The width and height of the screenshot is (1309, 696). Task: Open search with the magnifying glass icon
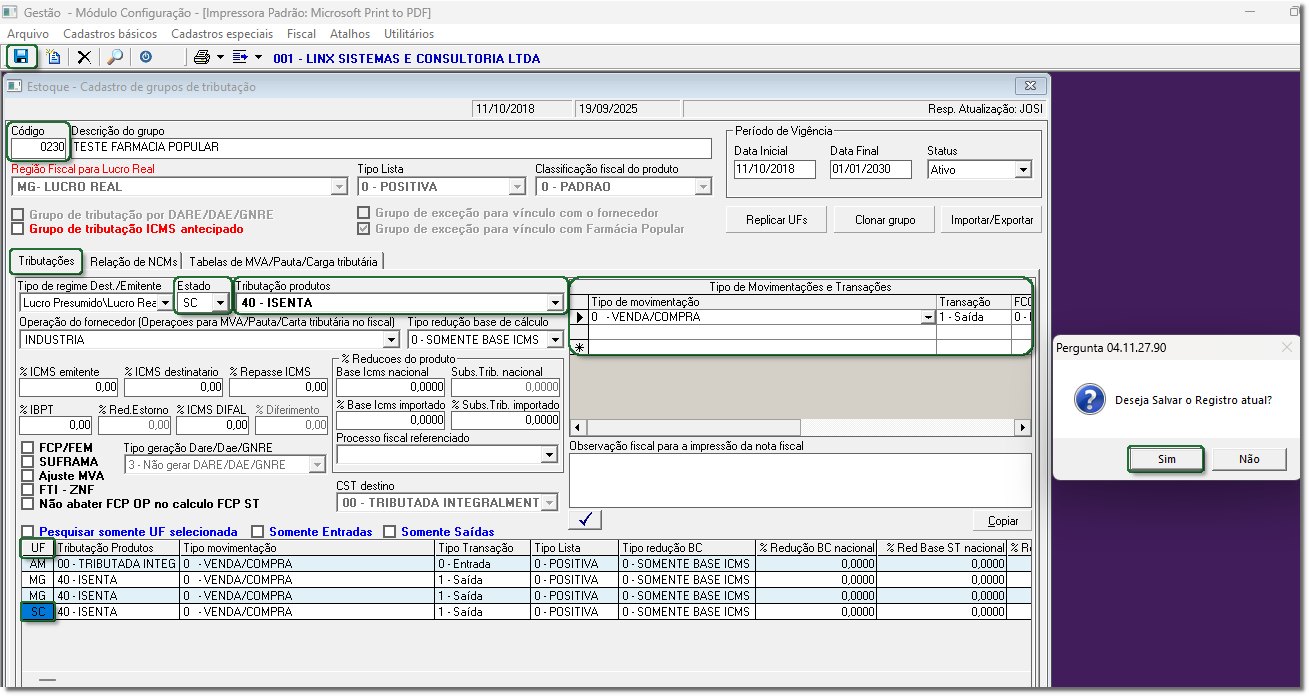click(x=115, y=57)
